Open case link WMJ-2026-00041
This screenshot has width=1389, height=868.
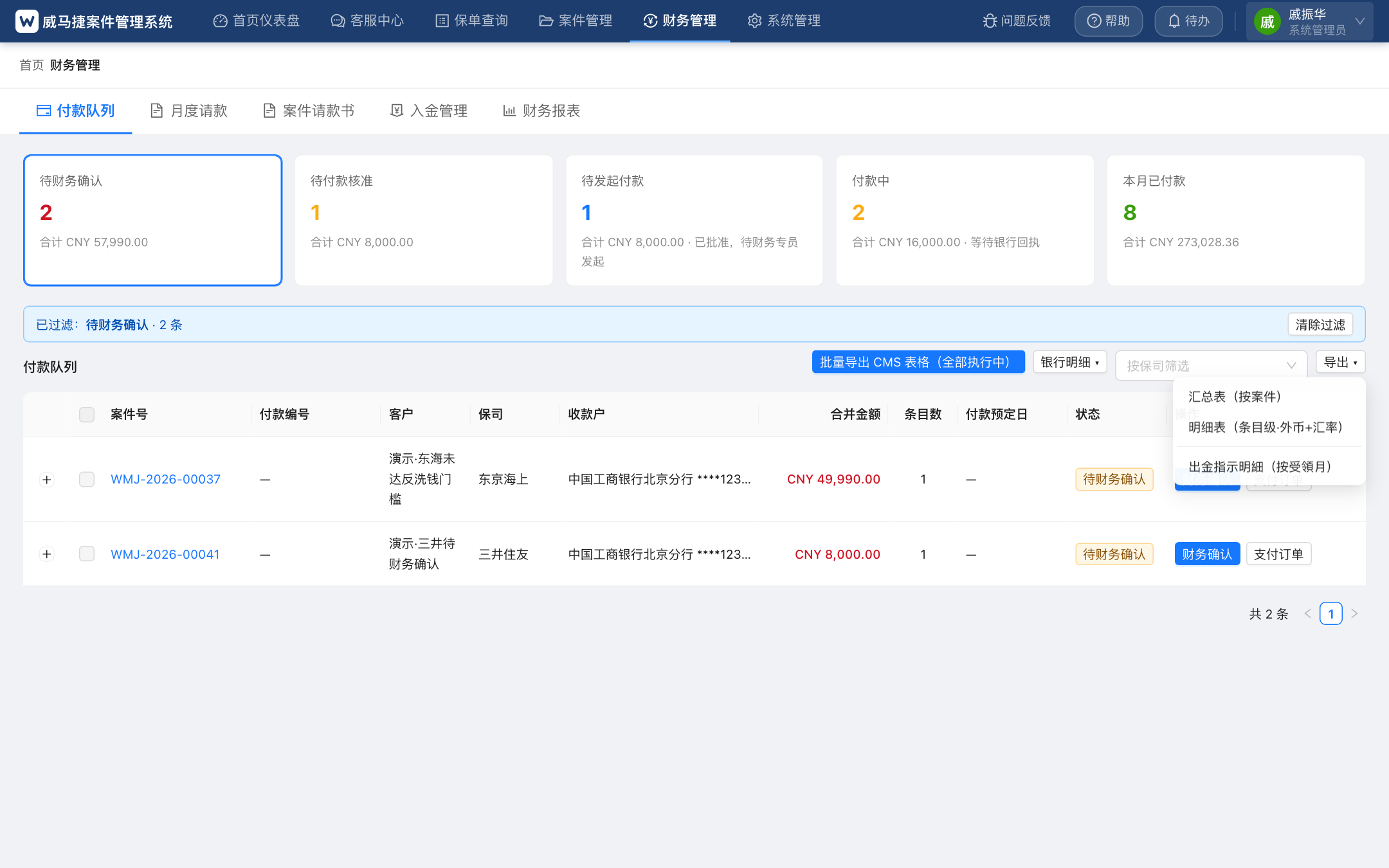click(165, 554)
